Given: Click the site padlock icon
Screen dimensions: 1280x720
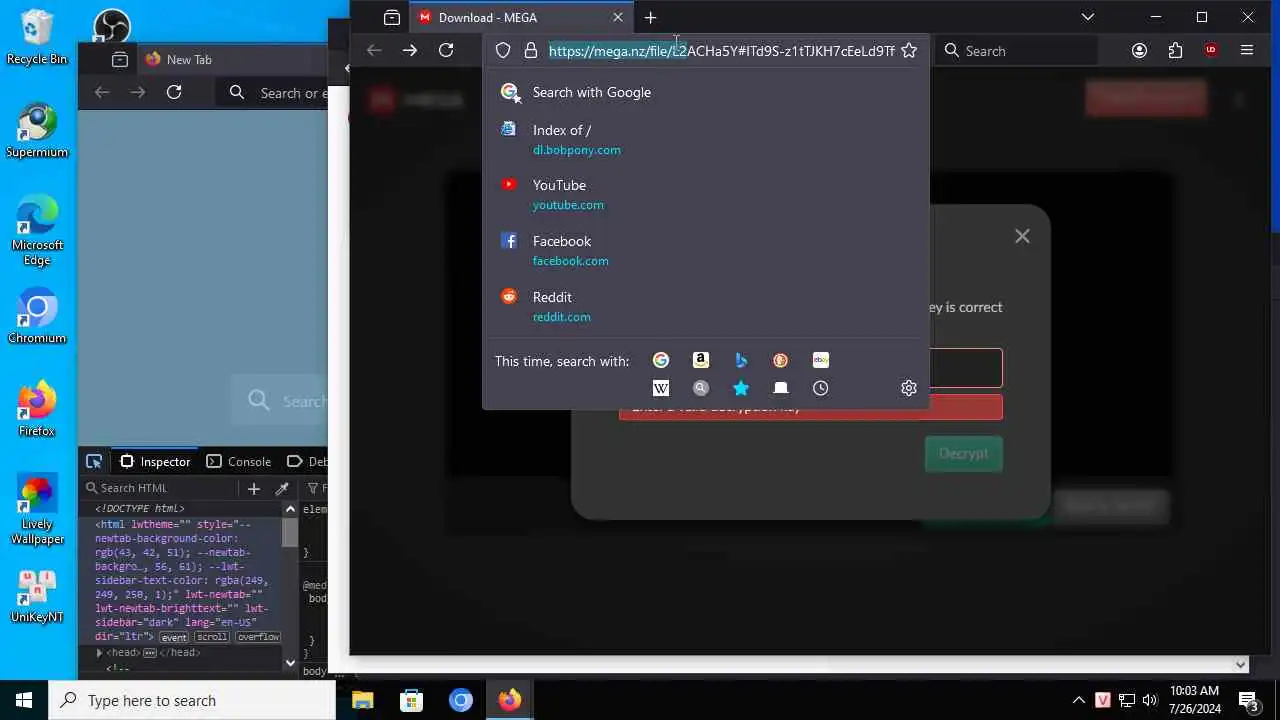Looking at the screenshot, I should [x=531, y=50].
